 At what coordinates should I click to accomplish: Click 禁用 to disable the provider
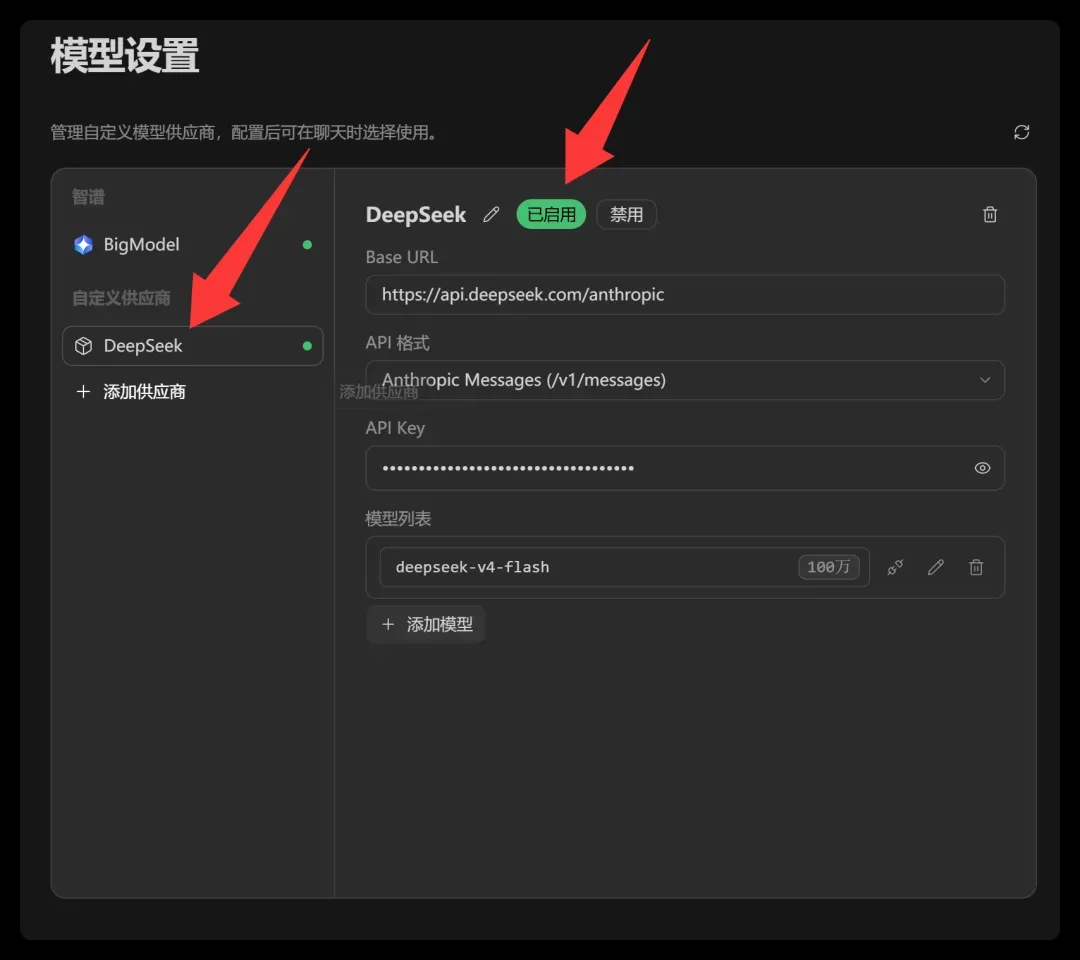coord(626,215)
